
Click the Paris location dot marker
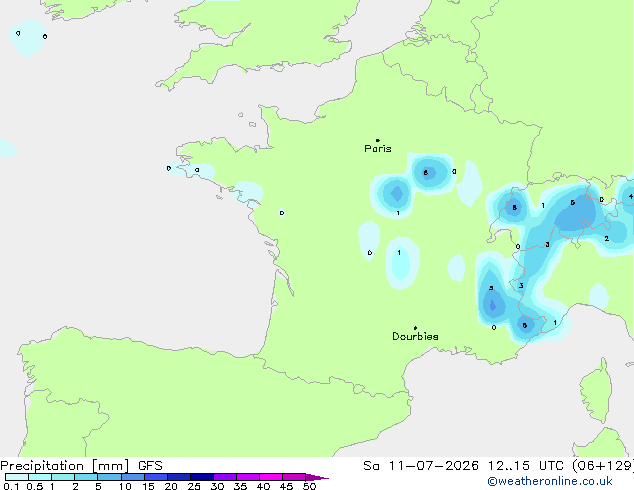click(378, 140)
